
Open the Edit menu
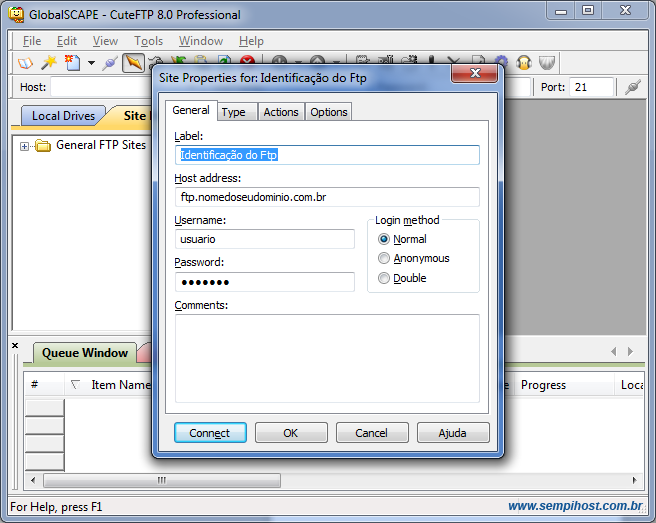tap(67, 41)
